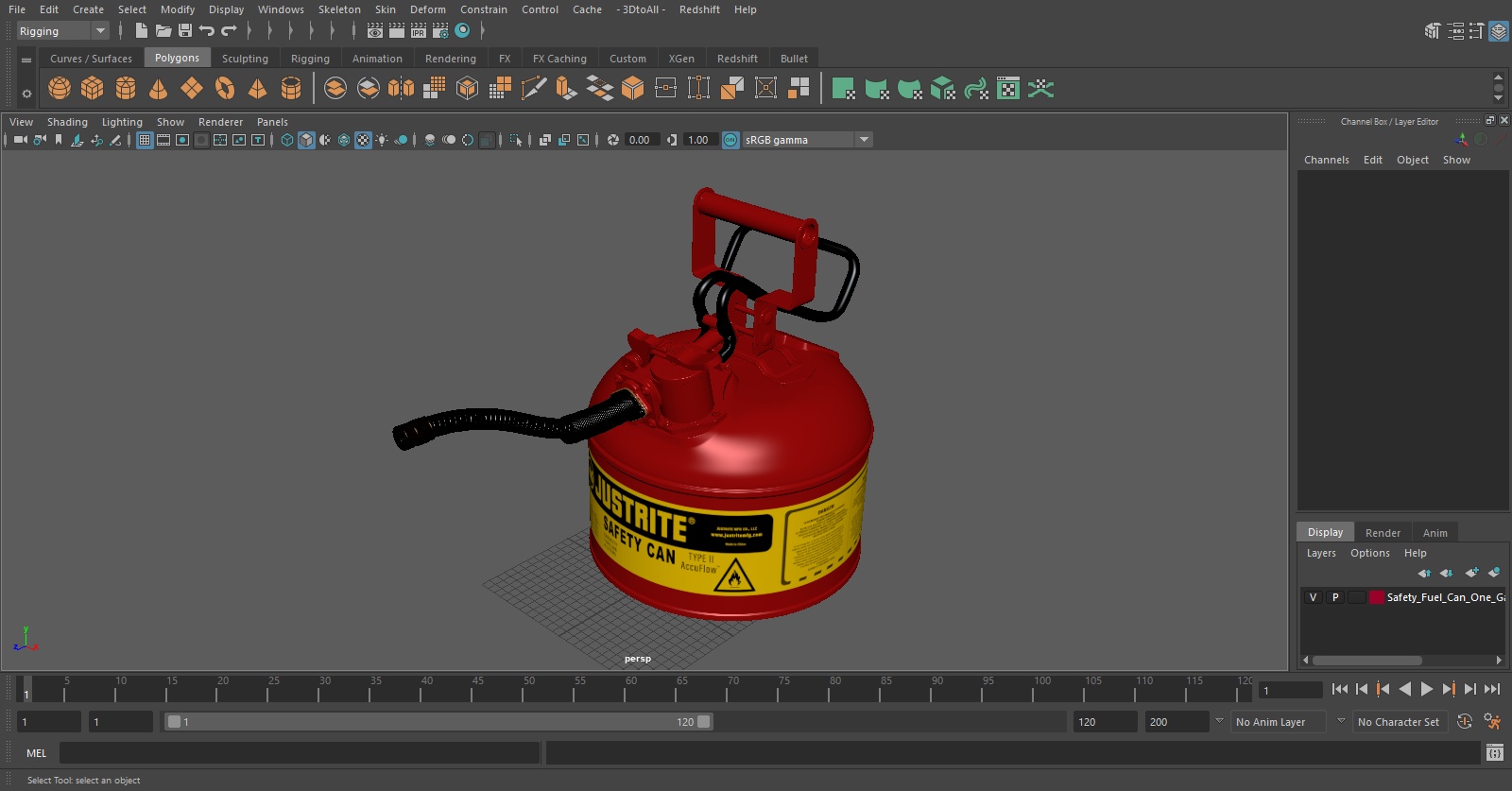Switch to the FX Caching shelf tab

point(559,59)
